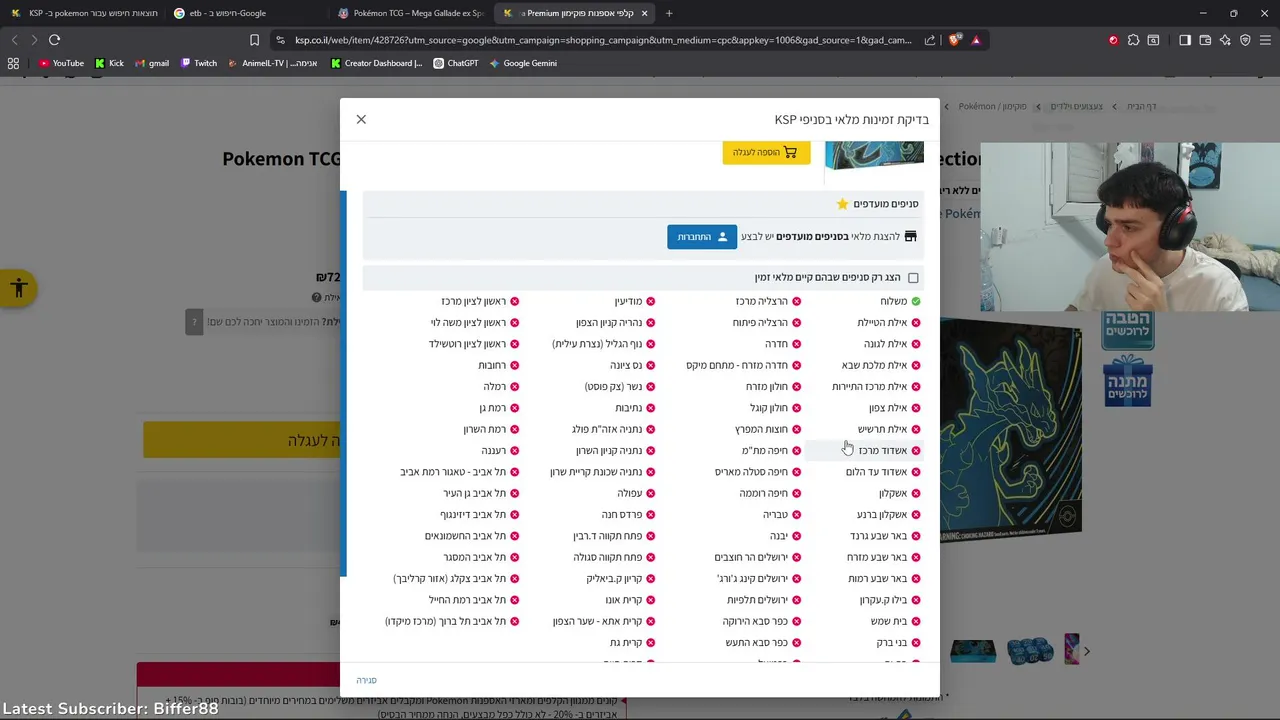The height and width of the screenshot is (720, 1280).
Task: Close the KSP stock availability dialog
Action: 361,119
